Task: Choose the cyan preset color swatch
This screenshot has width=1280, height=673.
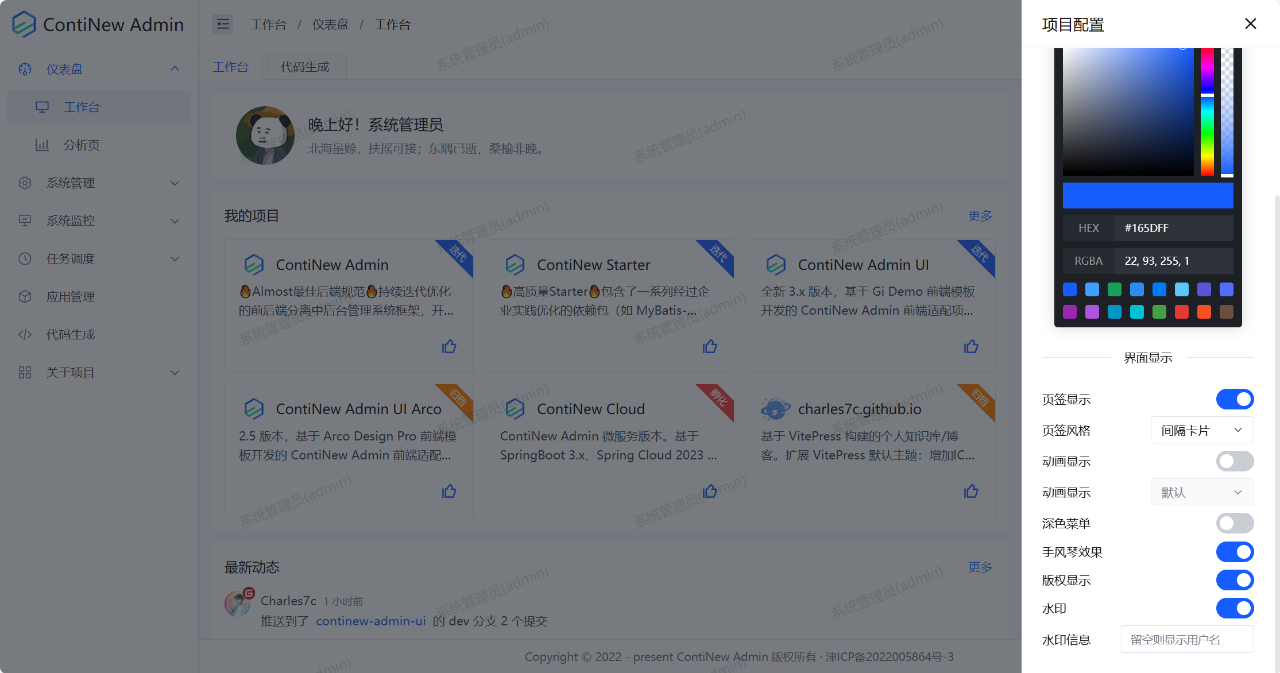Action: [1137, 312]
